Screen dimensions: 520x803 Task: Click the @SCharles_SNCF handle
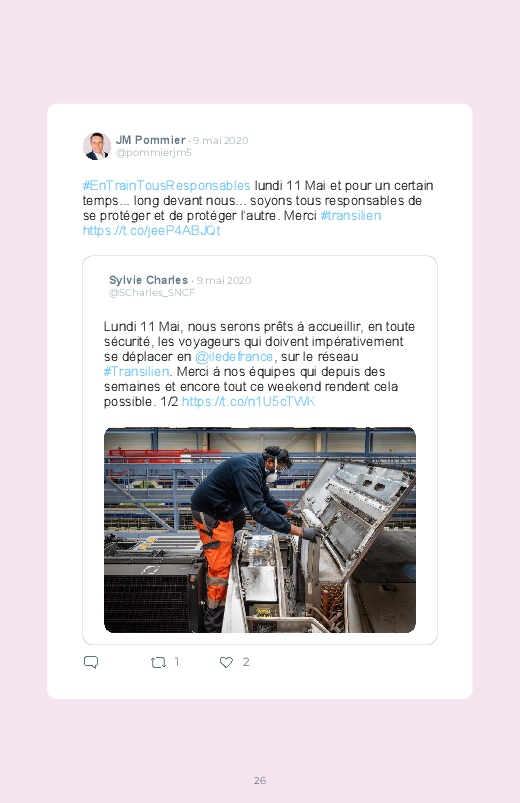(x=152, y=292)
